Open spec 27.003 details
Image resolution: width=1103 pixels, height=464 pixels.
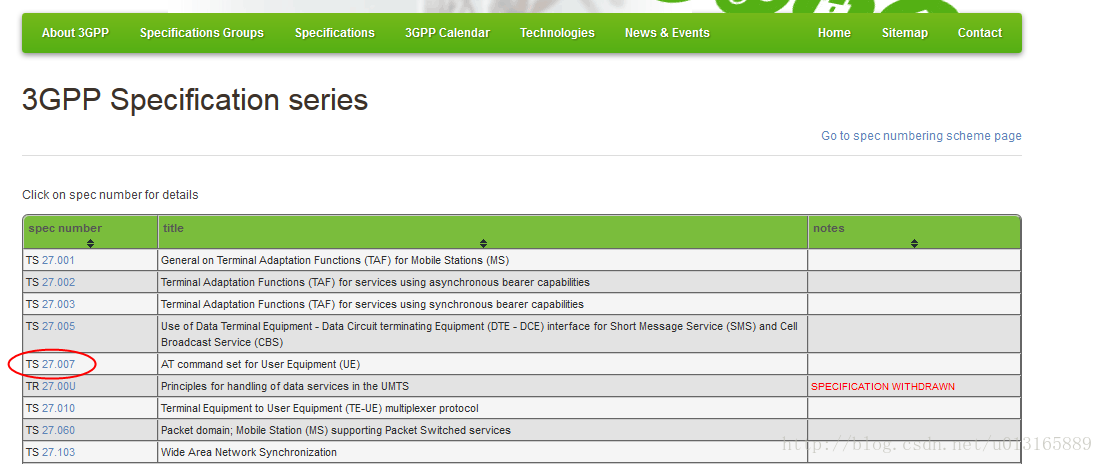58,304
